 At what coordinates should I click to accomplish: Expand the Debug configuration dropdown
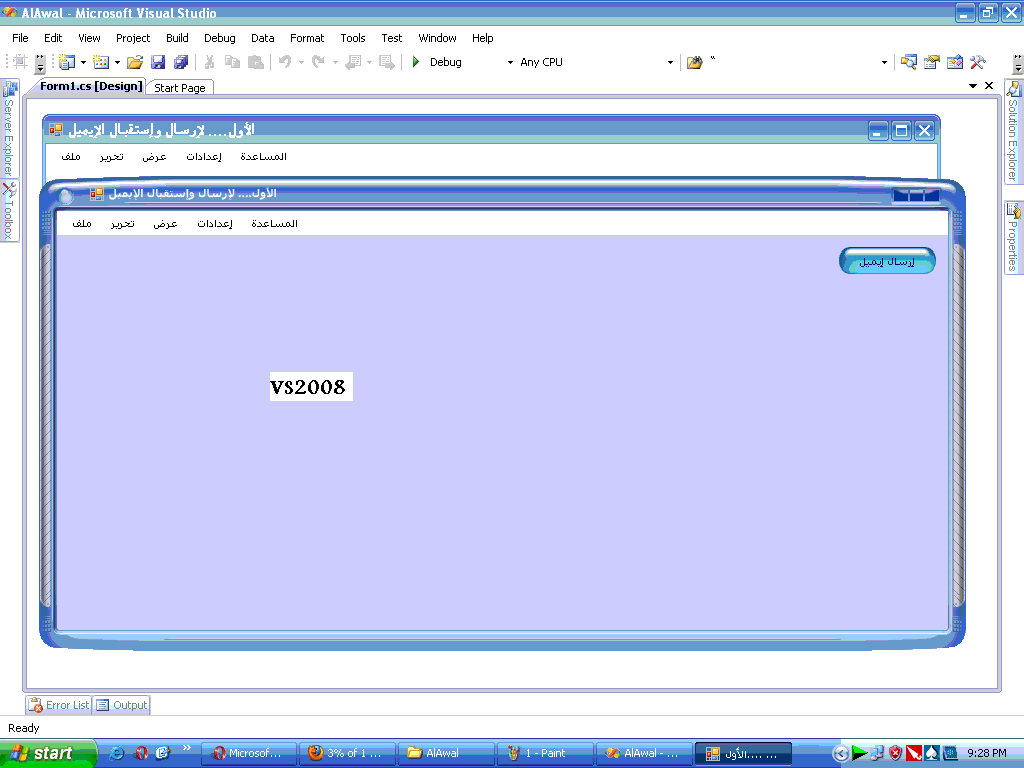click(x=510, y=63)
